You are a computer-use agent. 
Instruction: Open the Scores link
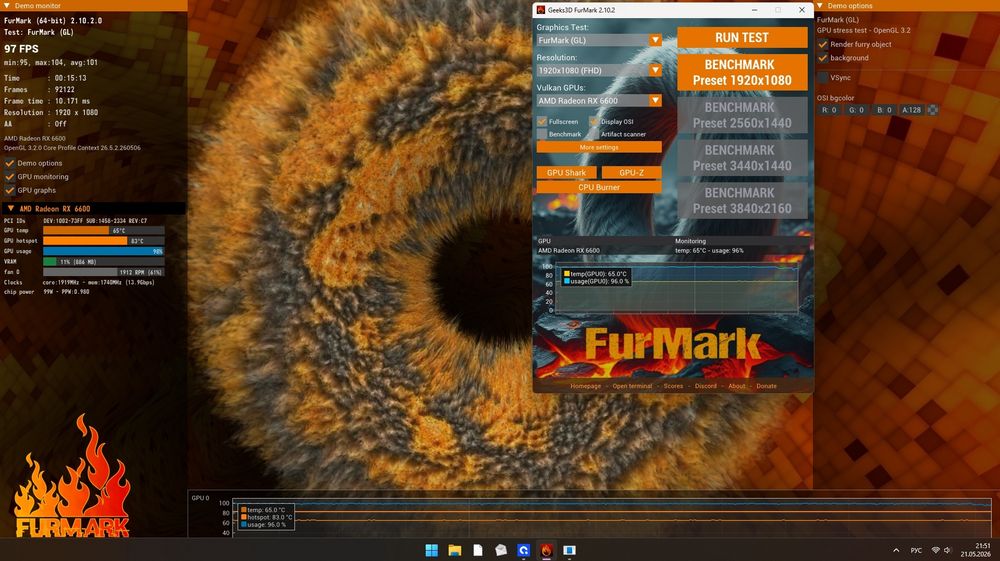click(673, 386)
